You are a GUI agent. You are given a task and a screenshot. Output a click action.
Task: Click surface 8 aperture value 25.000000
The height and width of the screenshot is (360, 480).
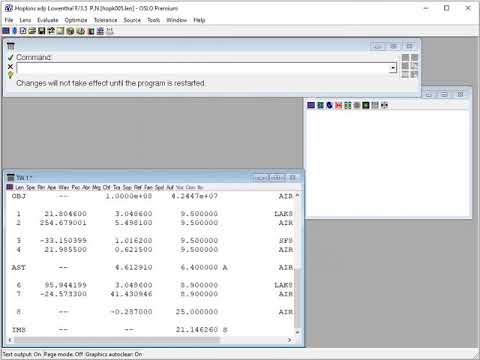[197, 312]
